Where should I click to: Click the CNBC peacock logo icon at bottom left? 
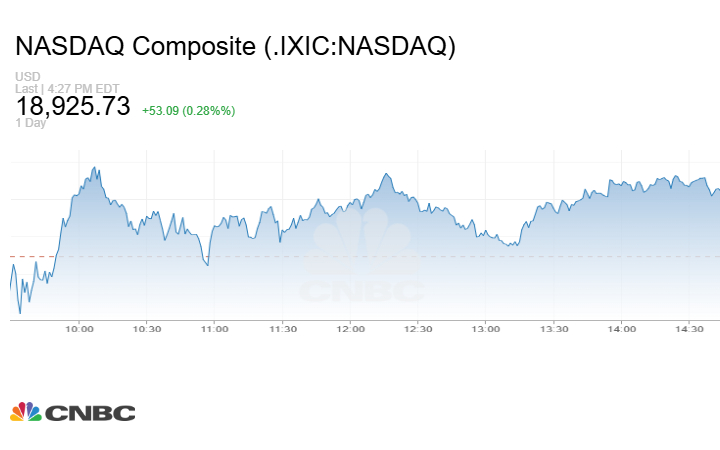coord(25,412)
